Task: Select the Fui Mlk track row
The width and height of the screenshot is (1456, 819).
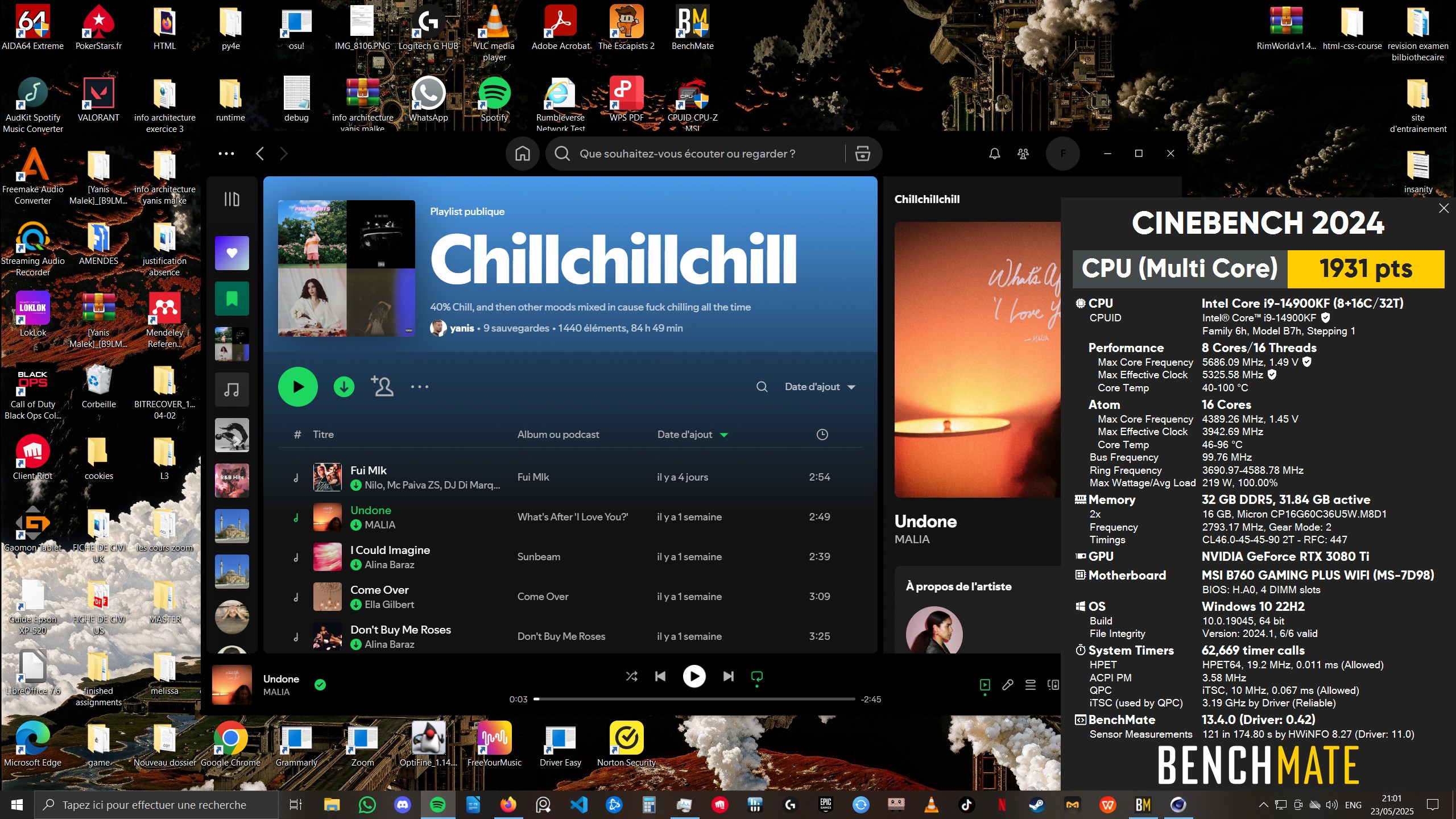Action: [570, 477]
